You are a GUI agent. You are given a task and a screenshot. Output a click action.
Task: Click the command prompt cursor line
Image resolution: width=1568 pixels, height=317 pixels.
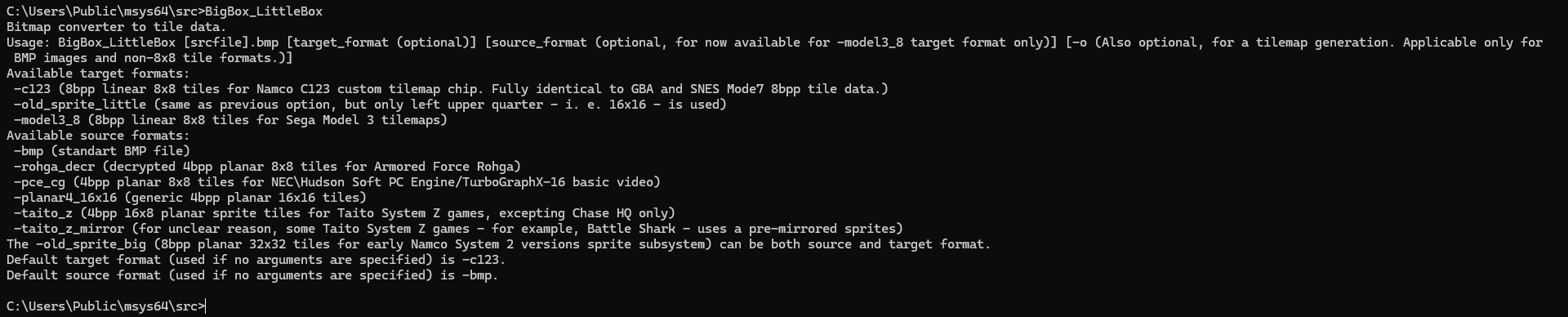[x=106, y=306]
